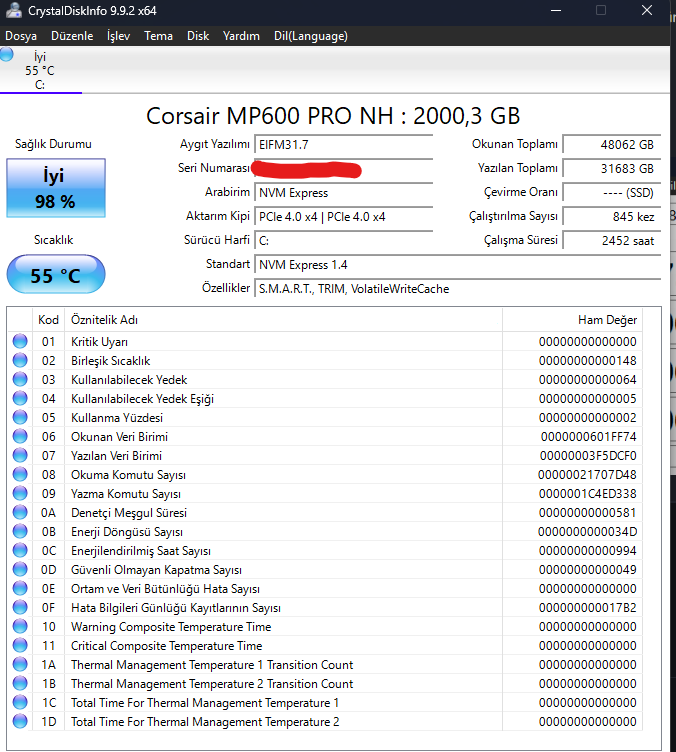Click the Çalışma Süresi value 2452 saat
Screen dimensions: 676x752
pos(612,241)
